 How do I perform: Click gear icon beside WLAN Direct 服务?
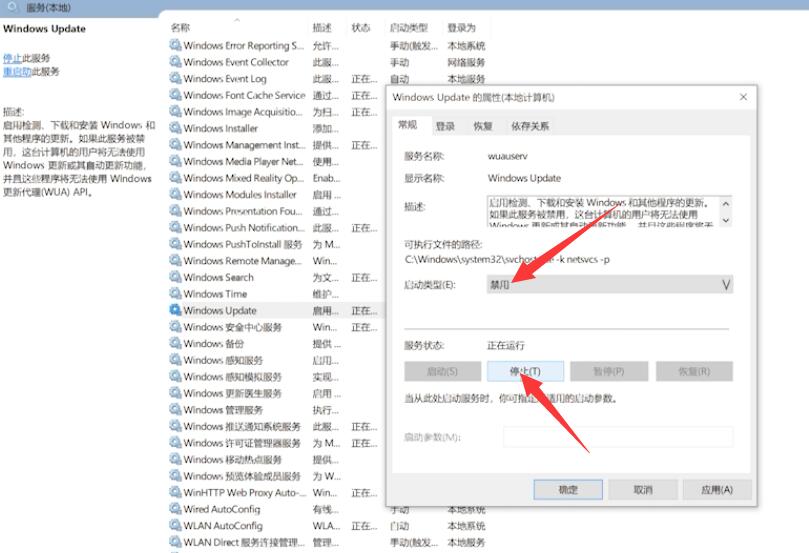(175, 542)
